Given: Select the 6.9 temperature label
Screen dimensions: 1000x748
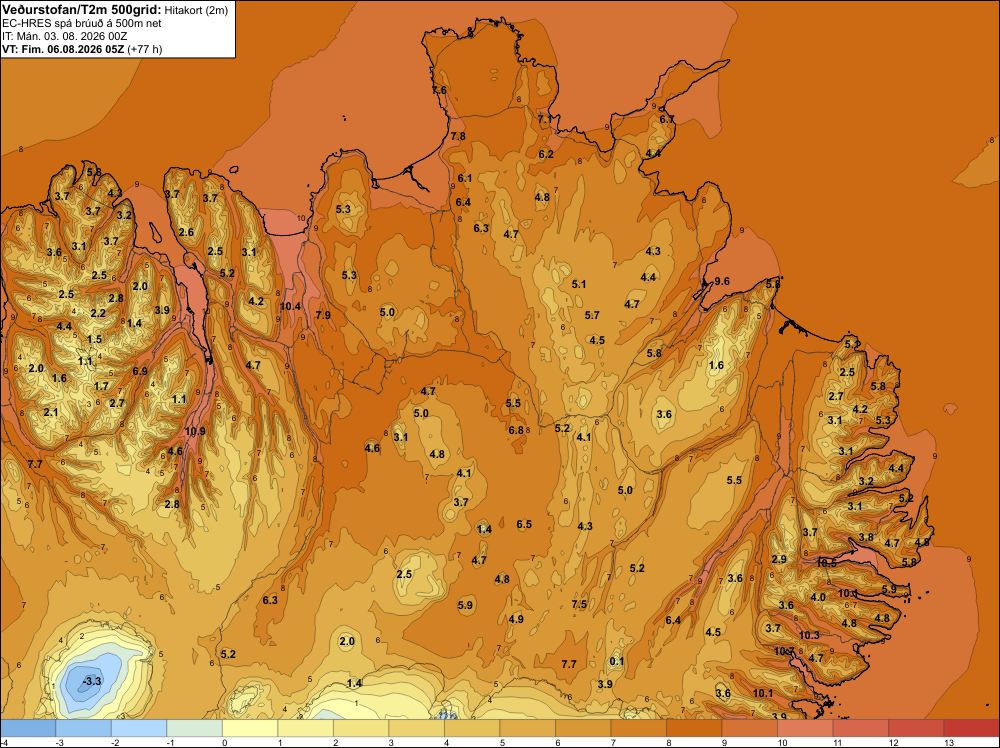Looking at the screenshot, I should (140, 371).
